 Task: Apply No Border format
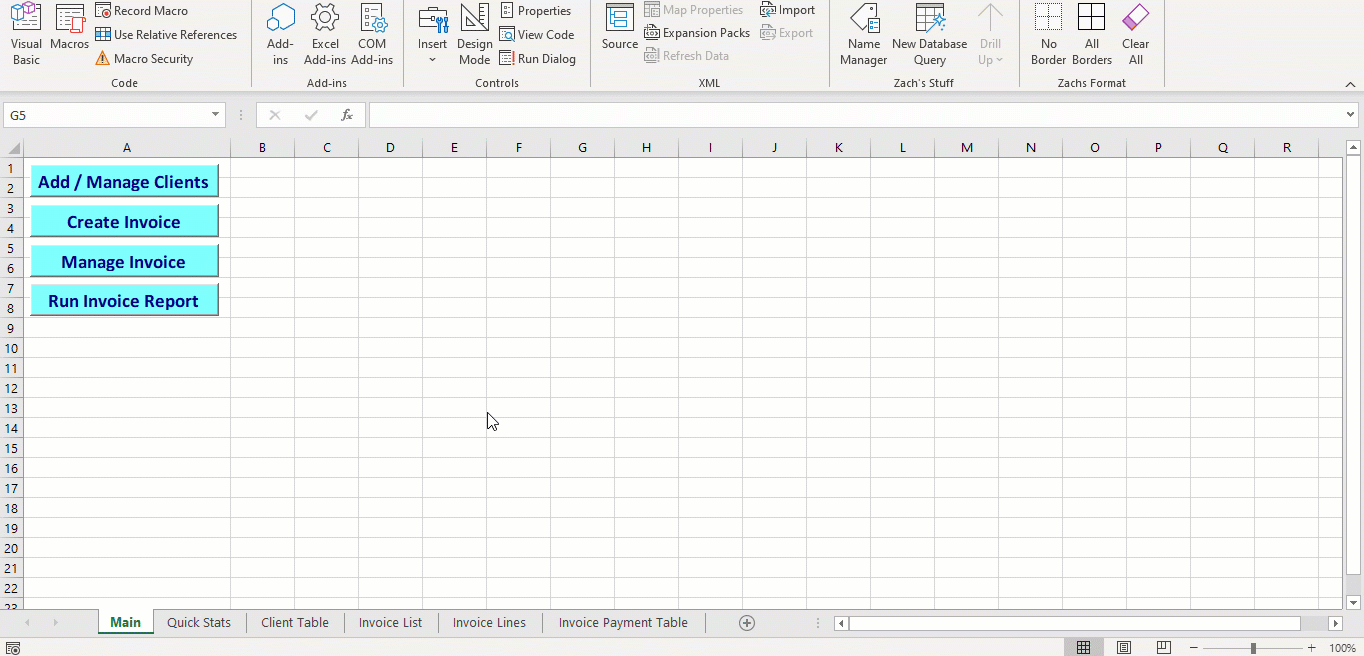pos(1049,34)
